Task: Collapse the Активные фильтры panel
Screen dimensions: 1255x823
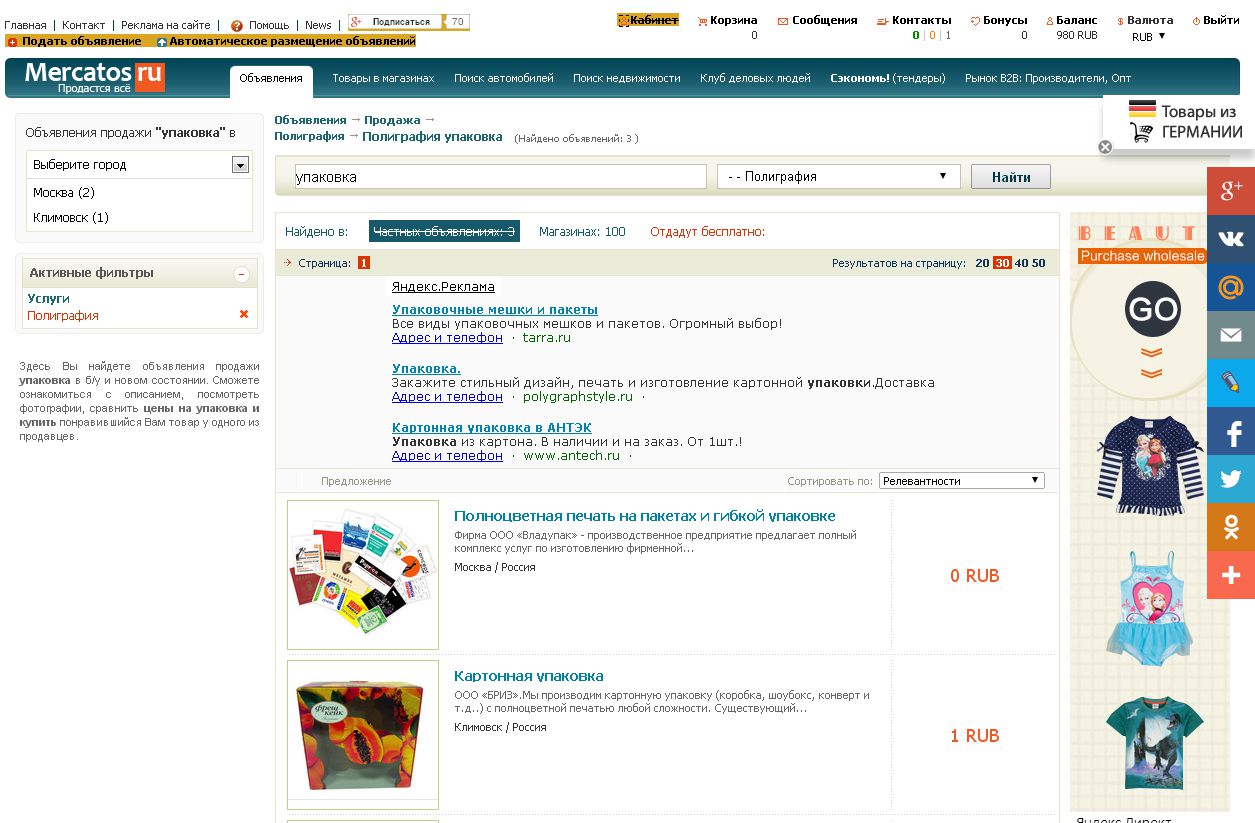Action: tap(241, 273)
